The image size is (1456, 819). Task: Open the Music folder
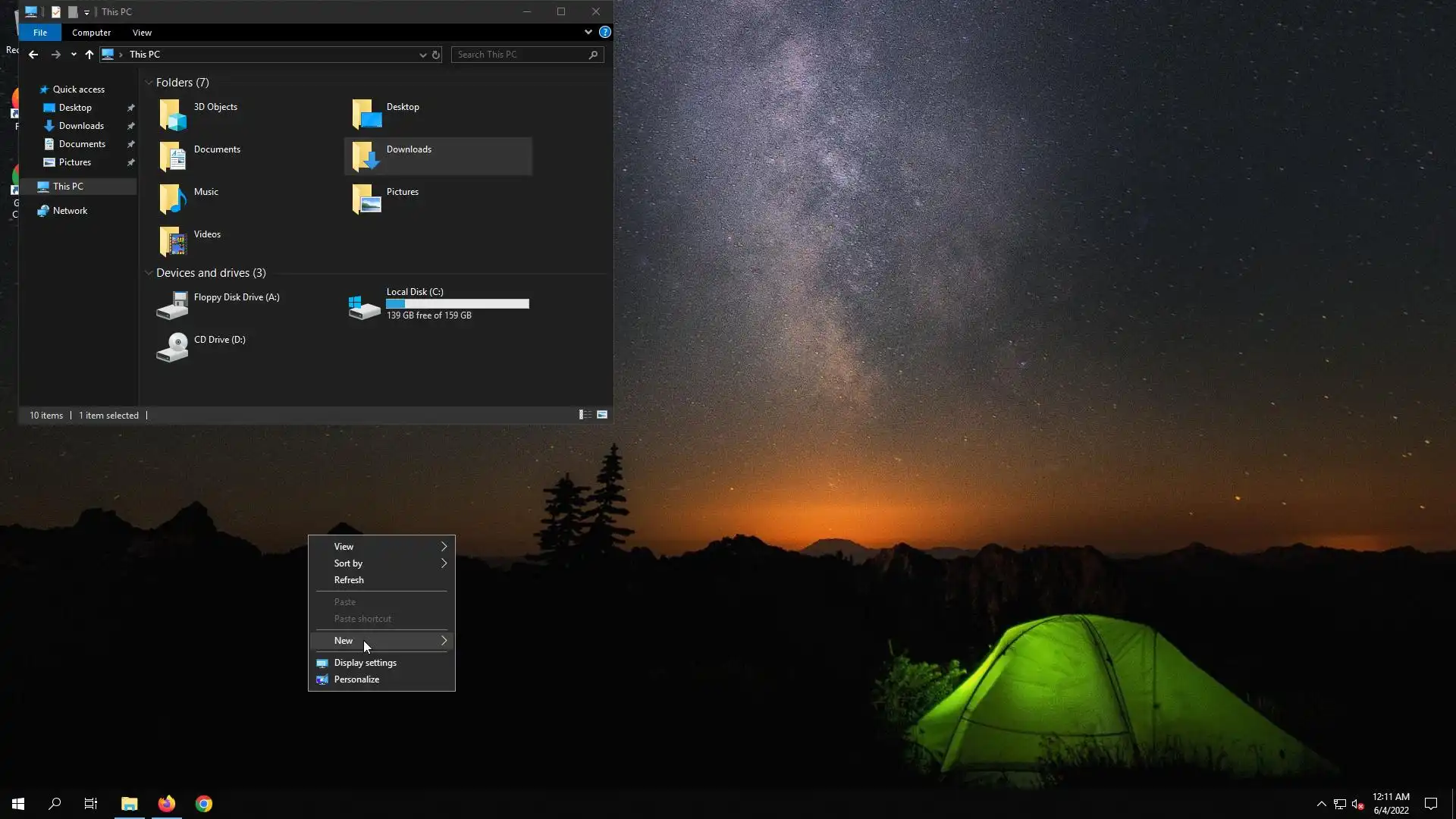(173, 199)
